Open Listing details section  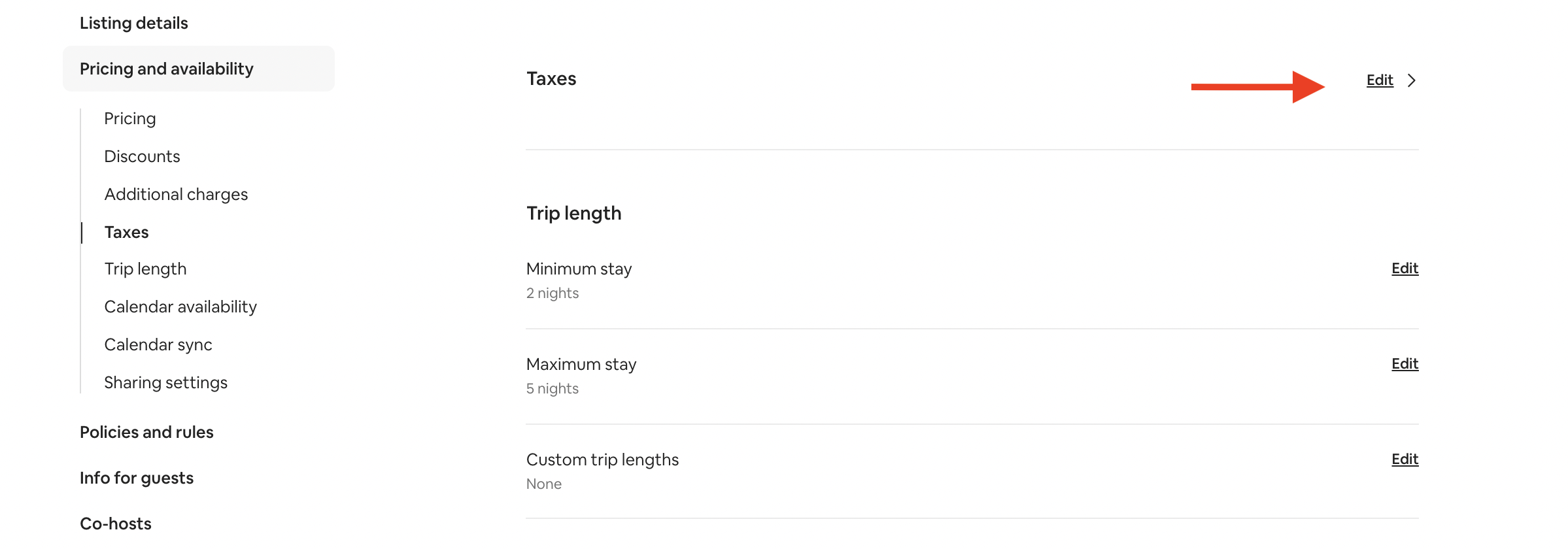coord(134,24)
